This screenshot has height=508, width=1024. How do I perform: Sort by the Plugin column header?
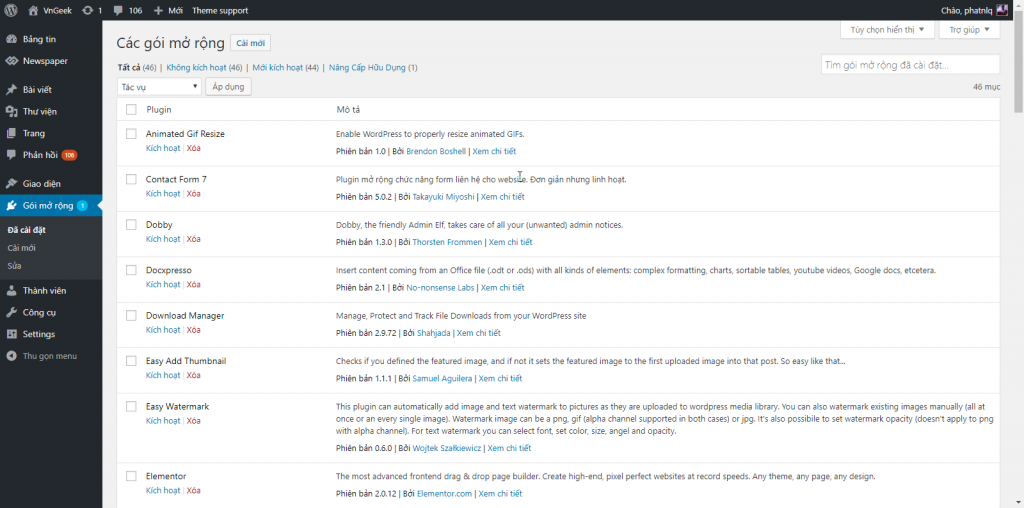pyautogui.click(x=159, y=110)
